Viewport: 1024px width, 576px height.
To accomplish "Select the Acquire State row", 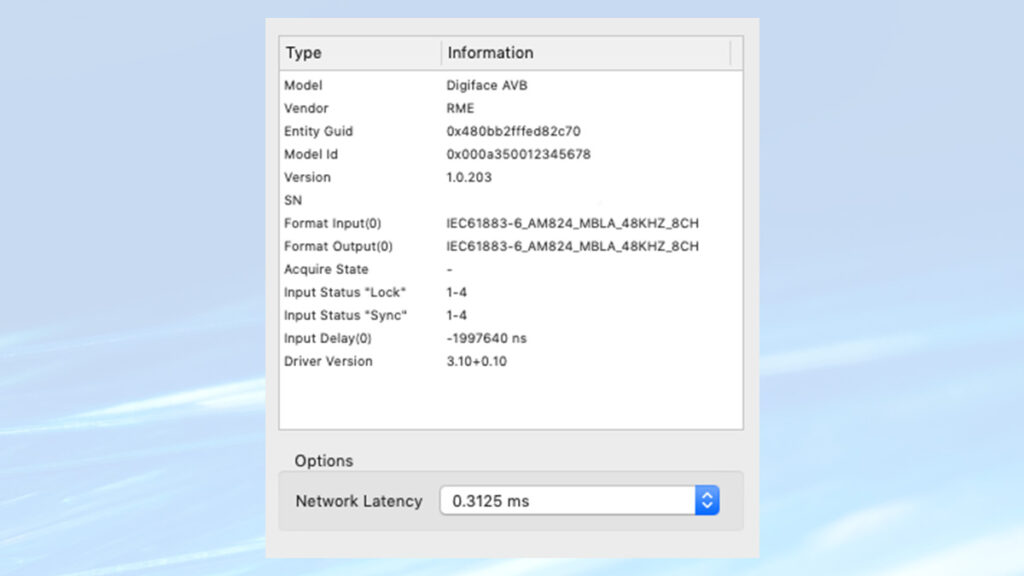I will point(326,270).
